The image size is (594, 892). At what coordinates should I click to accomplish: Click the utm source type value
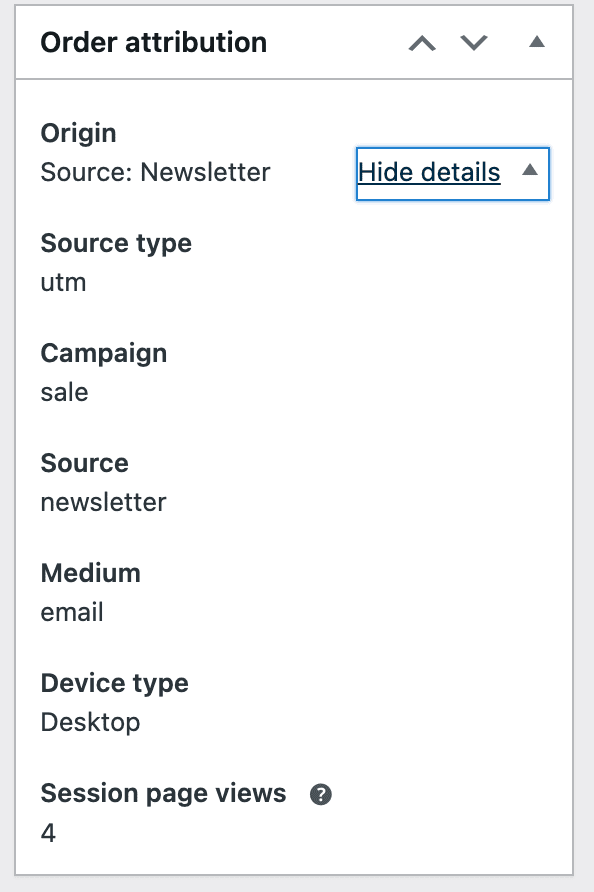coord(63,283)
